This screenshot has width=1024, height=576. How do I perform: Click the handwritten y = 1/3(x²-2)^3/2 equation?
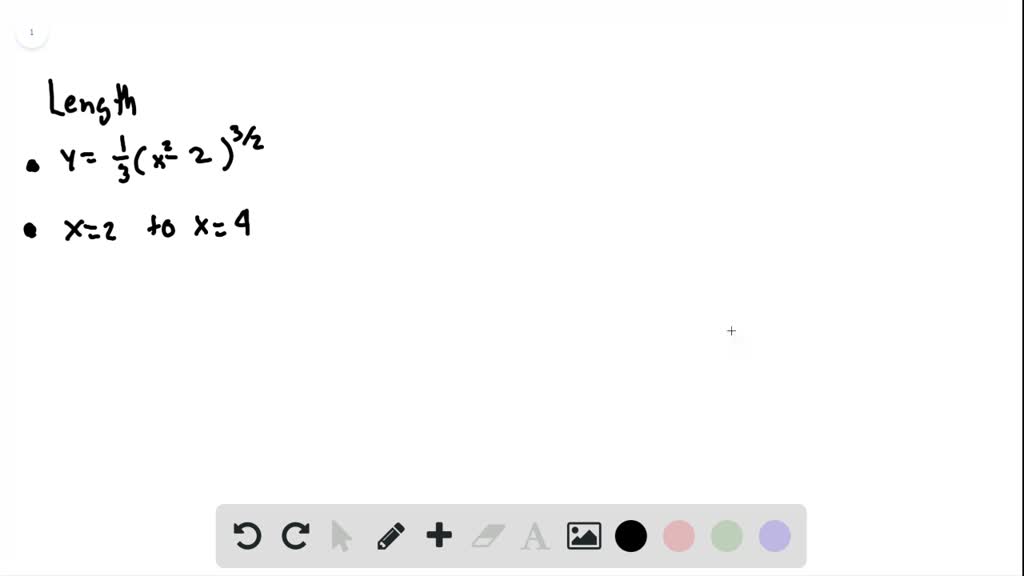[x=162, y=155]
